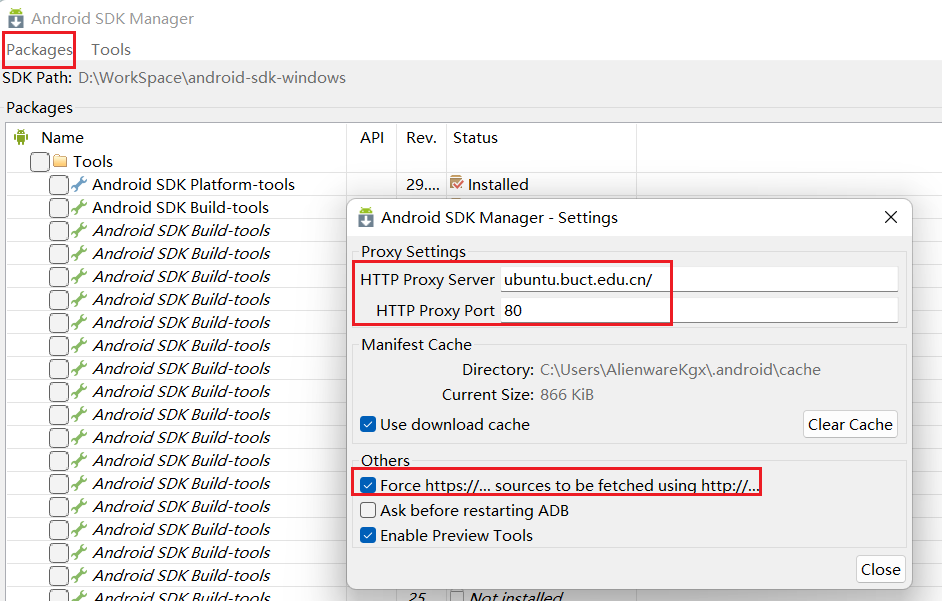Click the HTTP Proxy Server input field
Viewport: 942px width, 601px height.
click(699, 279)
